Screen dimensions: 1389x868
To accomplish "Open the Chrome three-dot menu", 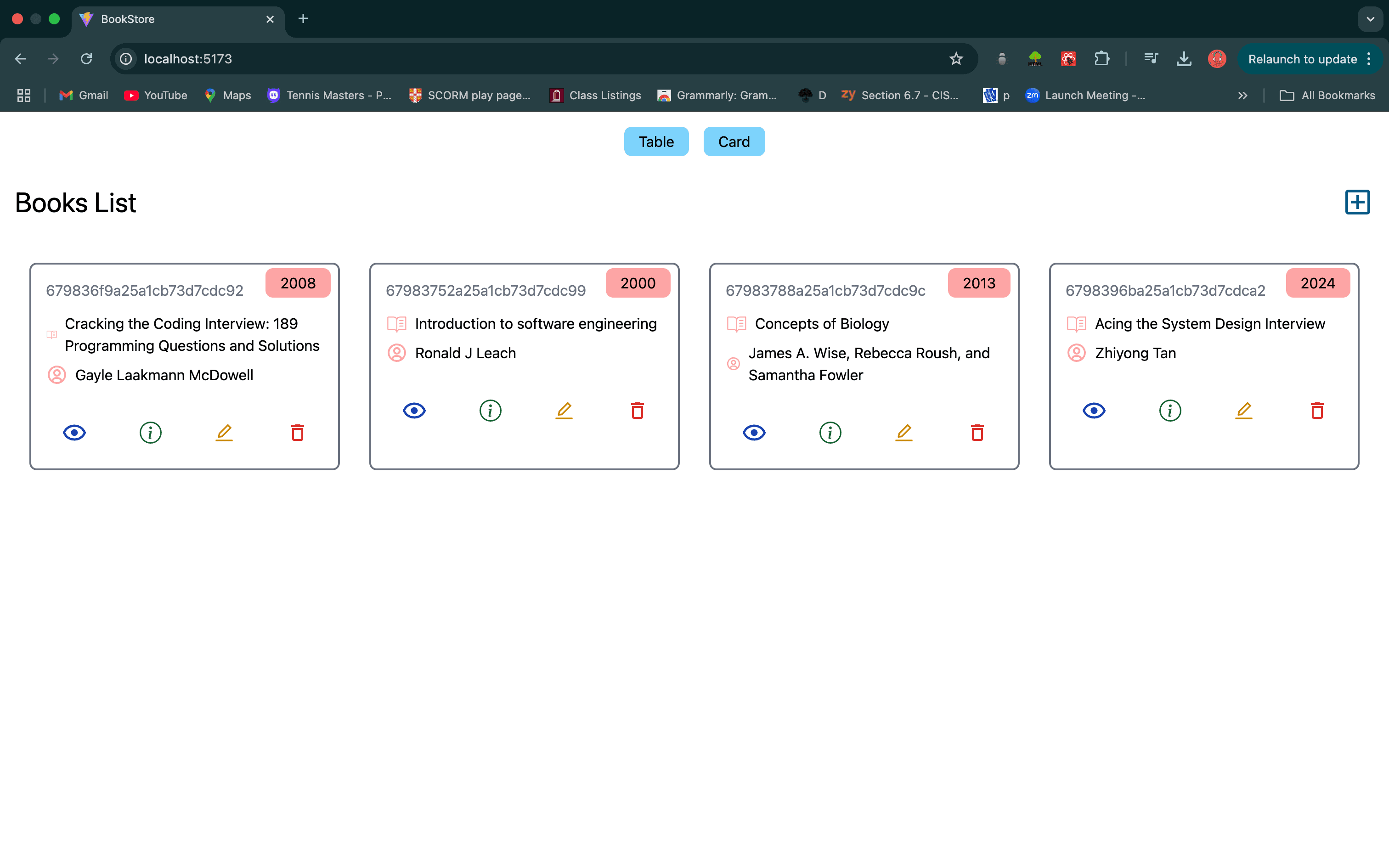I will [x=1370, y=59].
